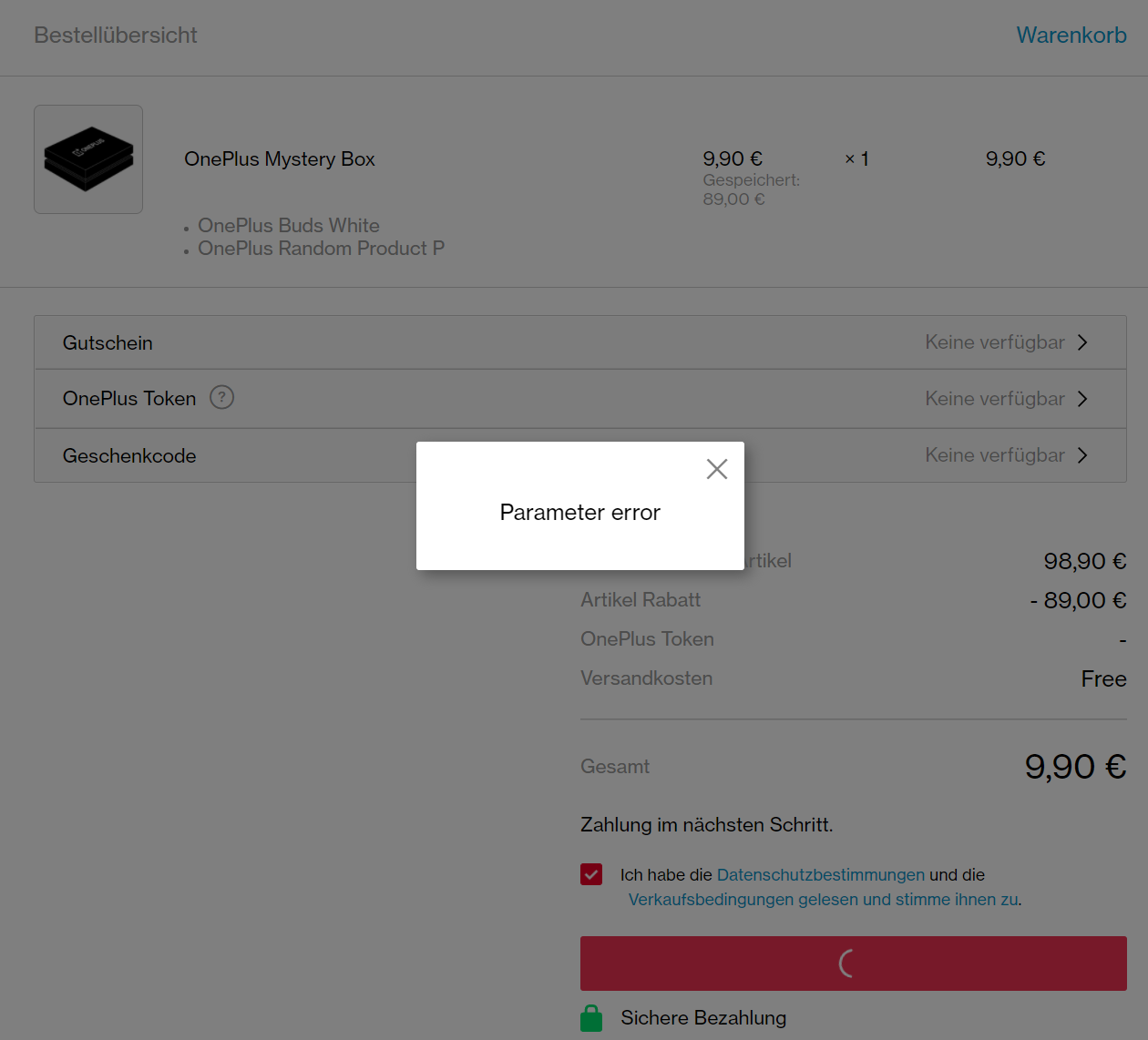Click the Versandkosten label
Screen dimensions: 1148x1040
(x=647, y=678)
